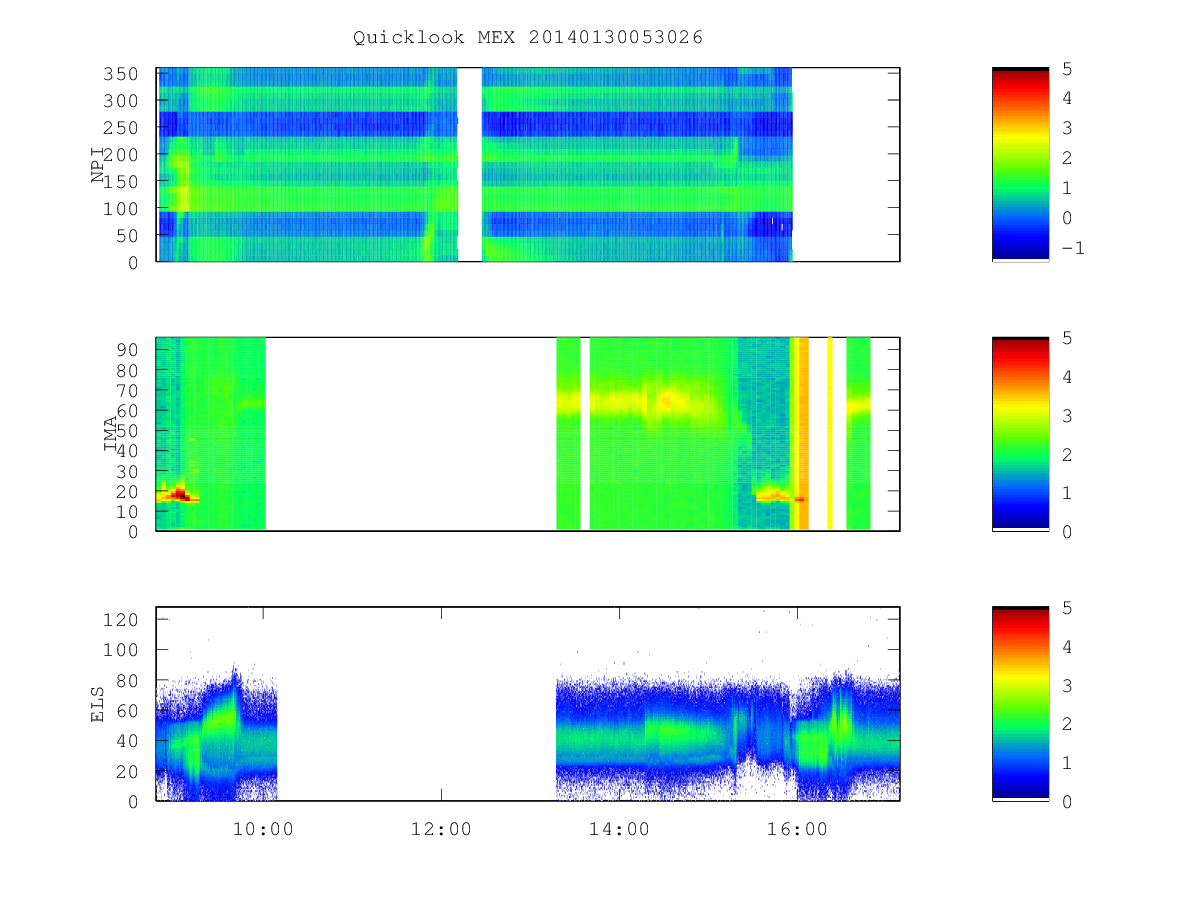
Task: Click the 250 tick on NPI axis
Action: (x=121, y=128)
